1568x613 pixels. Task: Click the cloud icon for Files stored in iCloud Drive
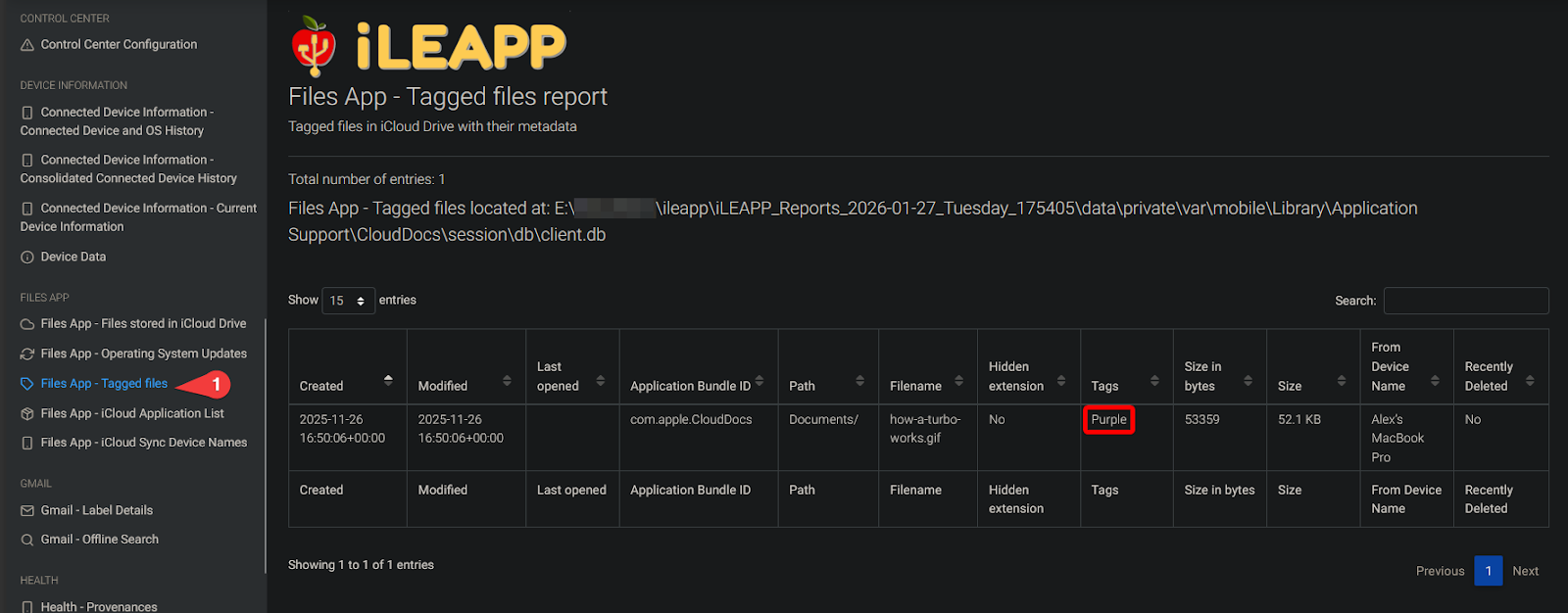[27, 324]
